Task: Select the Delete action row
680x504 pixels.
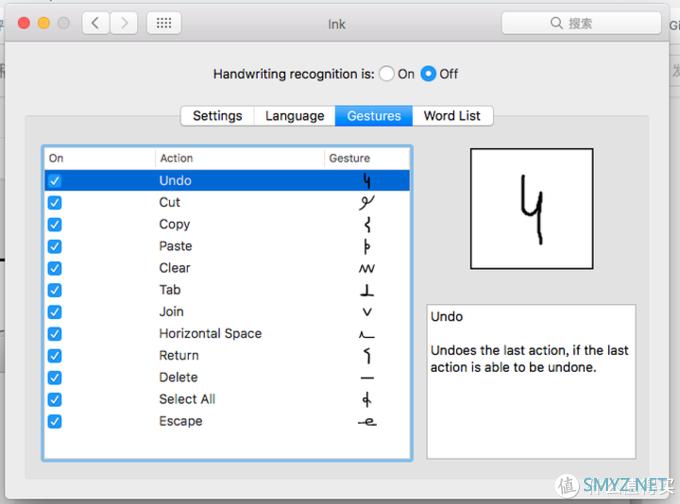Action: [x=227, y=378]
